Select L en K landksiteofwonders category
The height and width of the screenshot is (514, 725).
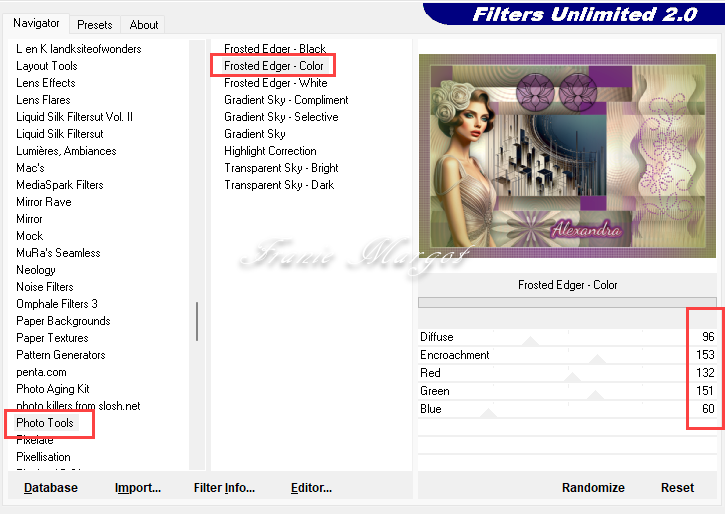(79, 49)
